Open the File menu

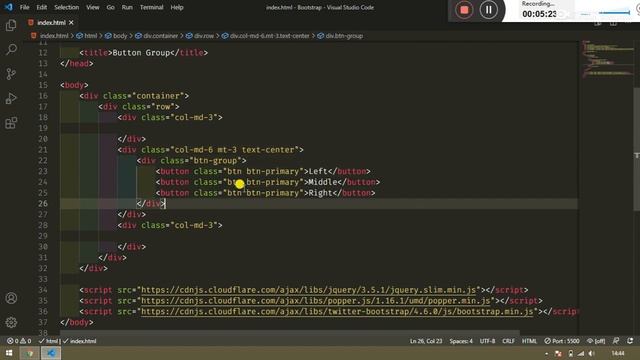24,7
